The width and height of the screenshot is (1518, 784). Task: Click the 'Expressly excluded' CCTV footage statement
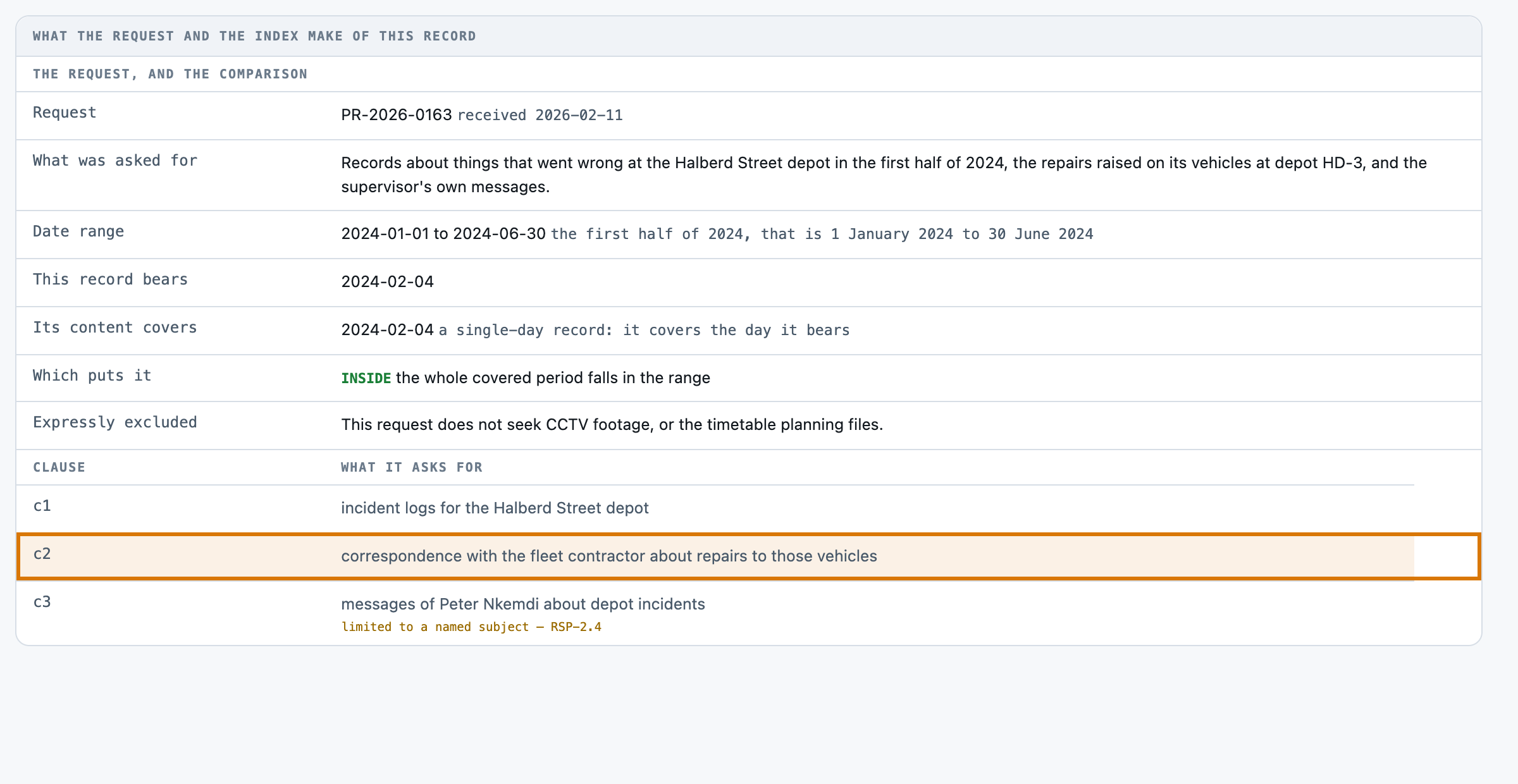click(612, 424)
